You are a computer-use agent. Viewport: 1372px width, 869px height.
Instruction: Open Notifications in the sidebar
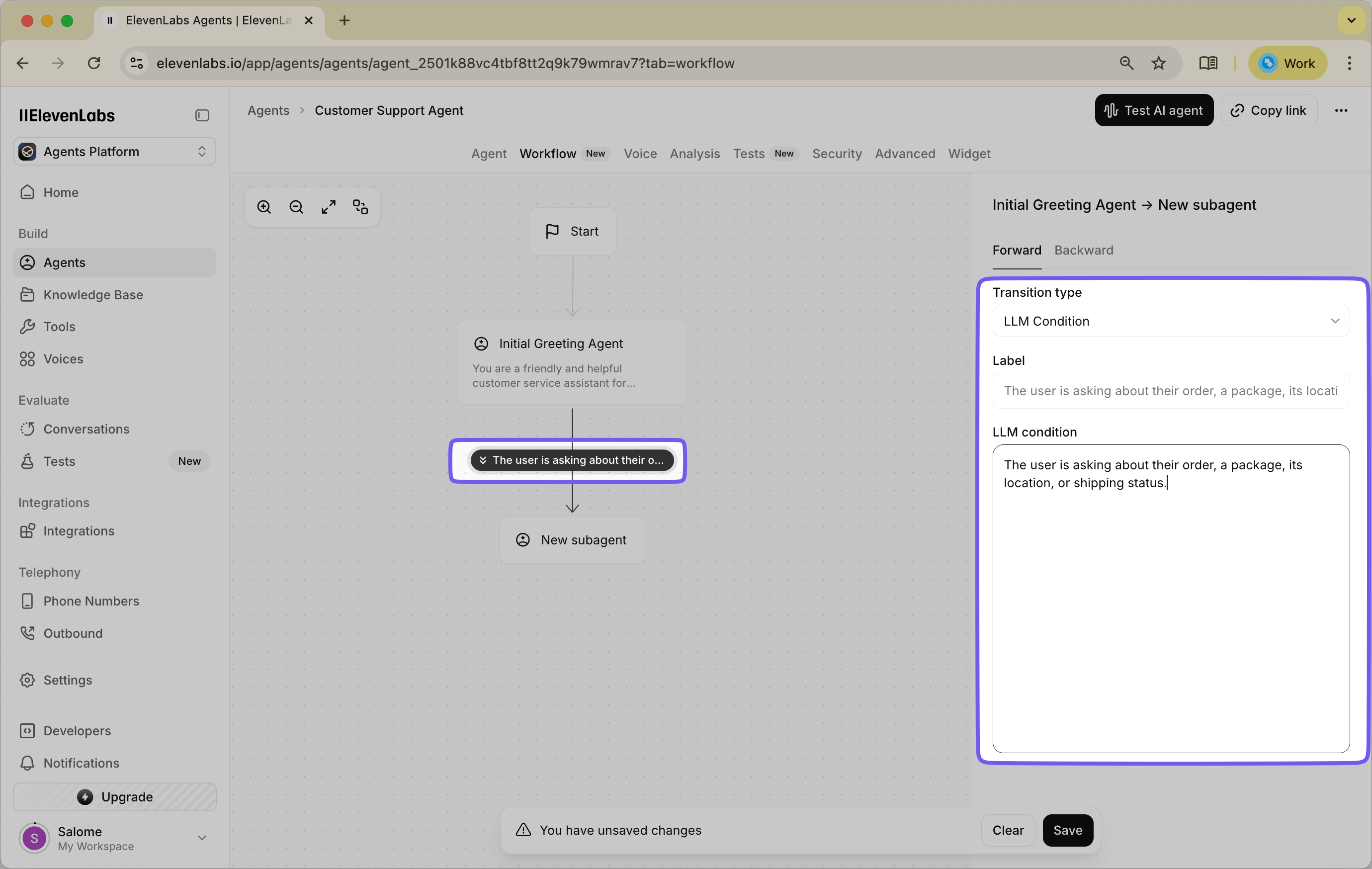pos(82,763)
